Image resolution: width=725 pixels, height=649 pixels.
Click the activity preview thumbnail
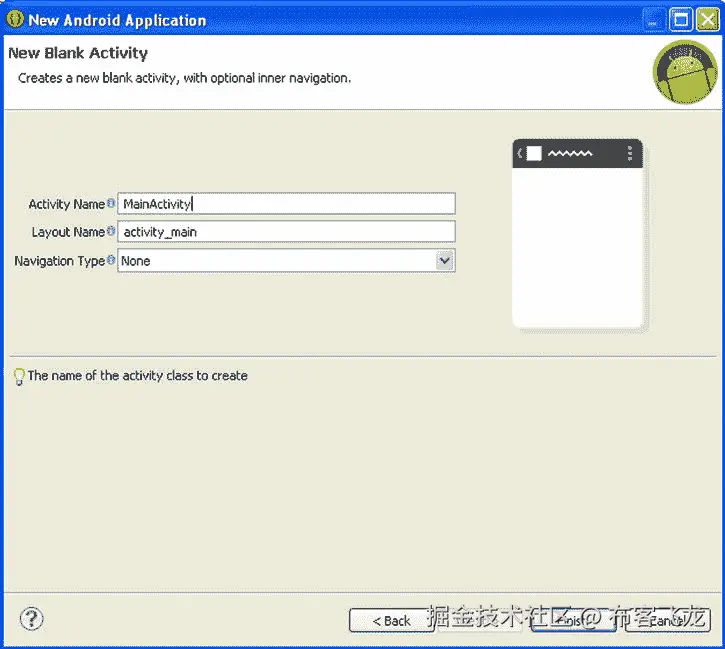click(578, 234)
